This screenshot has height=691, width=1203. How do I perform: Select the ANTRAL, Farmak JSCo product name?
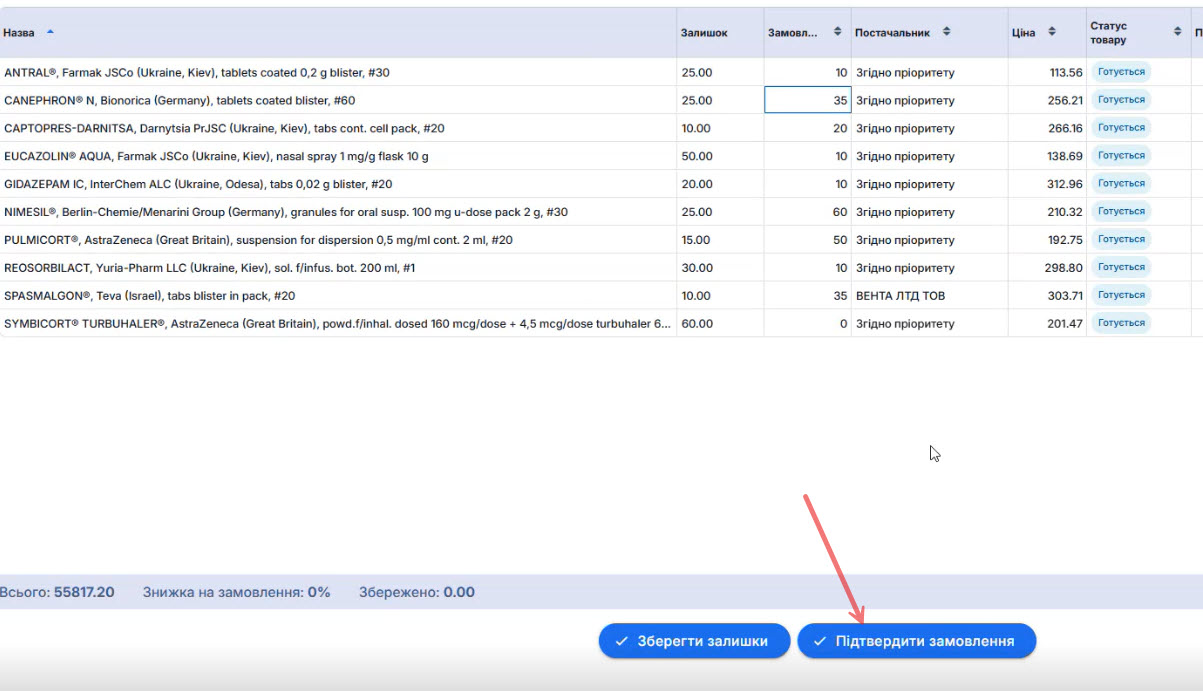point(197,72)
